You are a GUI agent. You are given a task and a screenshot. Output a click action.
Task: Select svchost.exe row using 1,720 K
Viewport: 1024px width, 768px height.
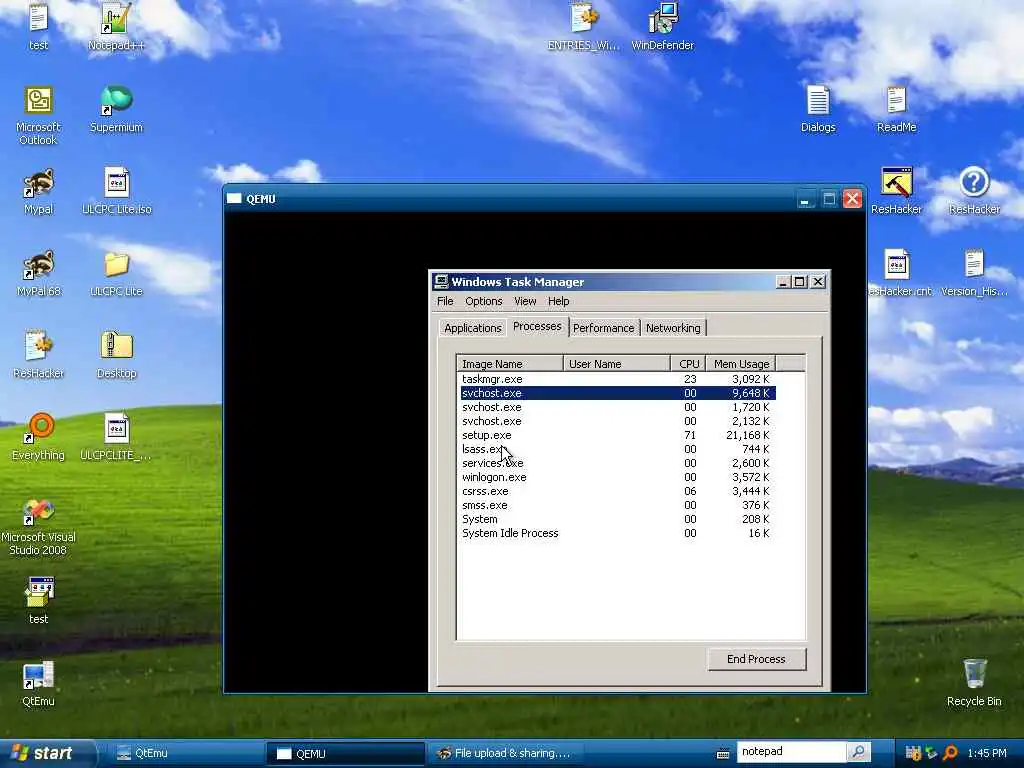618,407
